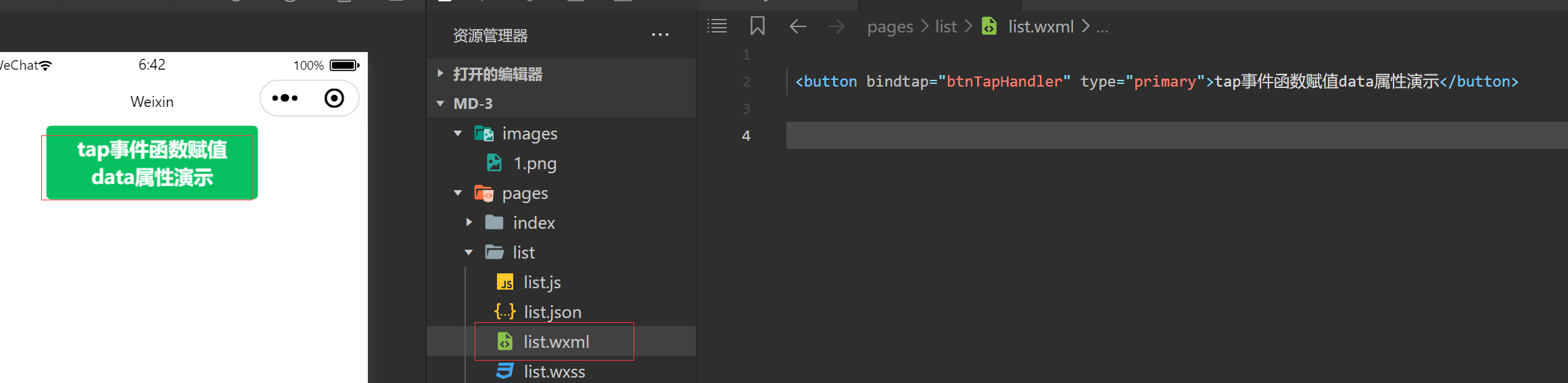The height and width of the screenshot is (383, 1568).
Task: Open the simulator capsule menu dots
Action: 285,98
